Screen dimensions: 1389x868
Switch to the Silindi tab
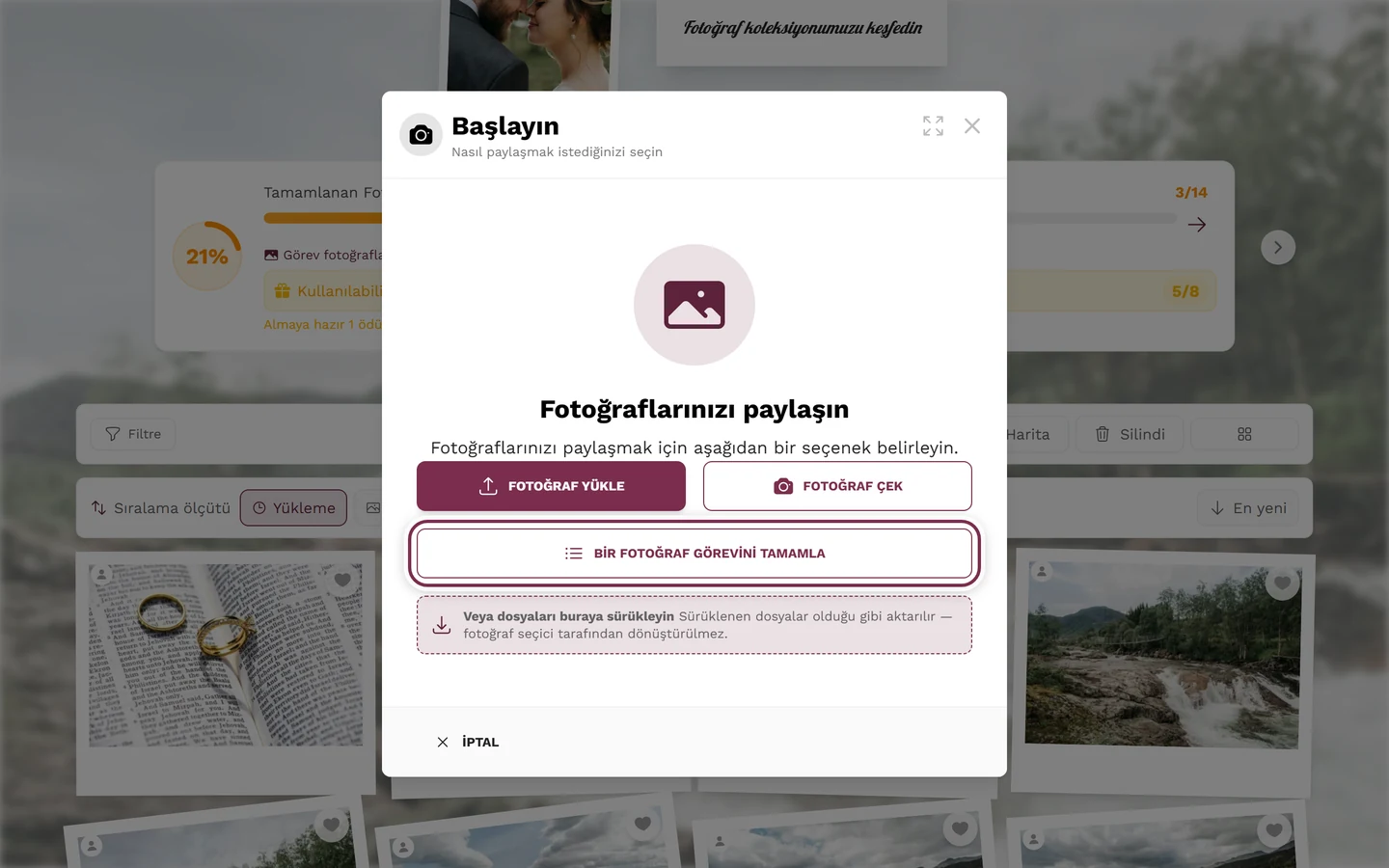coord(1130,434)
